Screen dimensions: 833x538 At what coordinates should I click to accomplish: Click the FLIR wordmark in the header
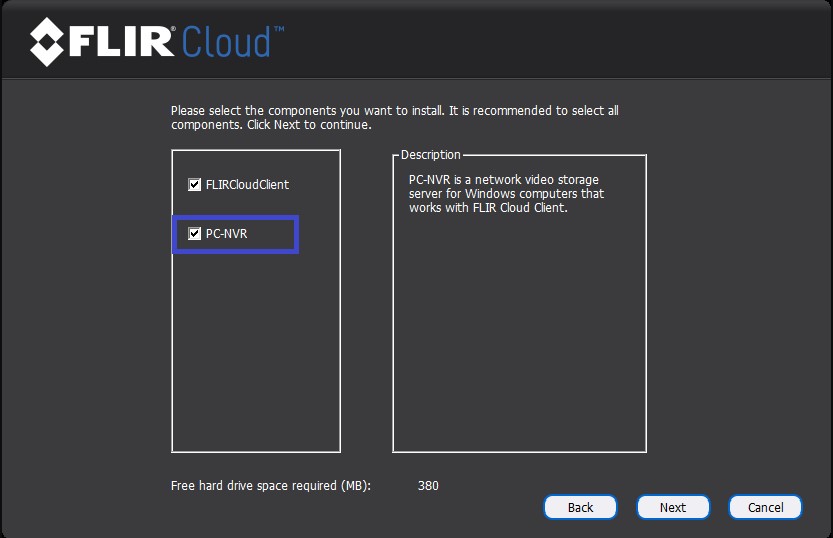(121, 41)
